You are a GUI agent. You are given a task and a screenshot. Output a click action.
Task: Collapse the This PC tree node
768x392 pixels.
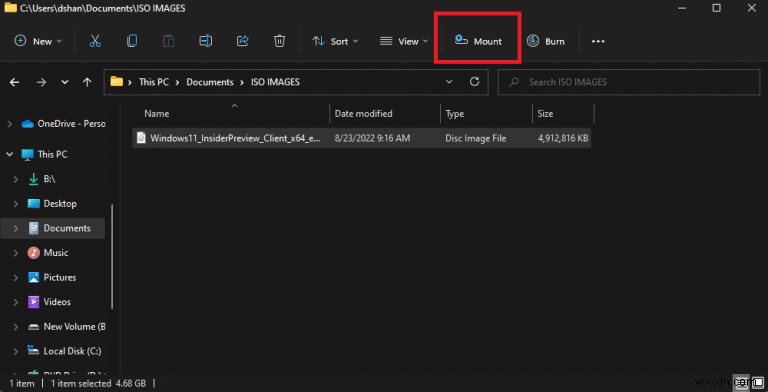[x=9, y=154]
